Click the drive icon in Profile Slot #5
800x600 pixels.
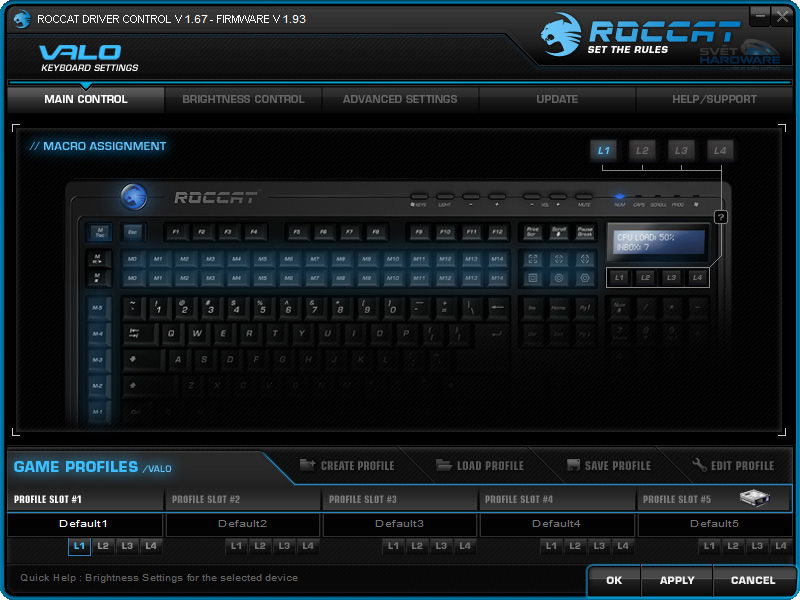754,498
